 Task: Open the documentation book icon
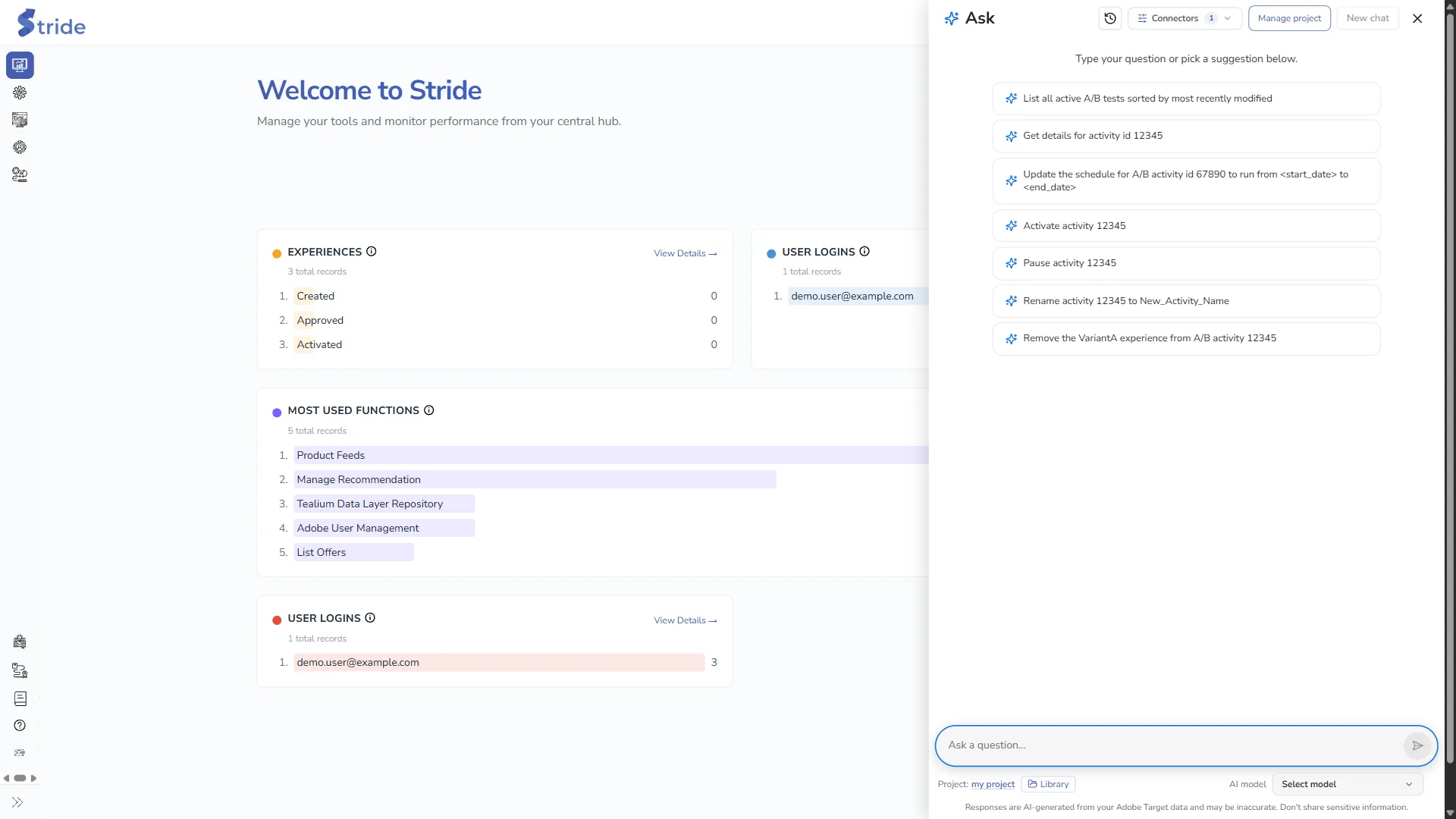[20, 698]
